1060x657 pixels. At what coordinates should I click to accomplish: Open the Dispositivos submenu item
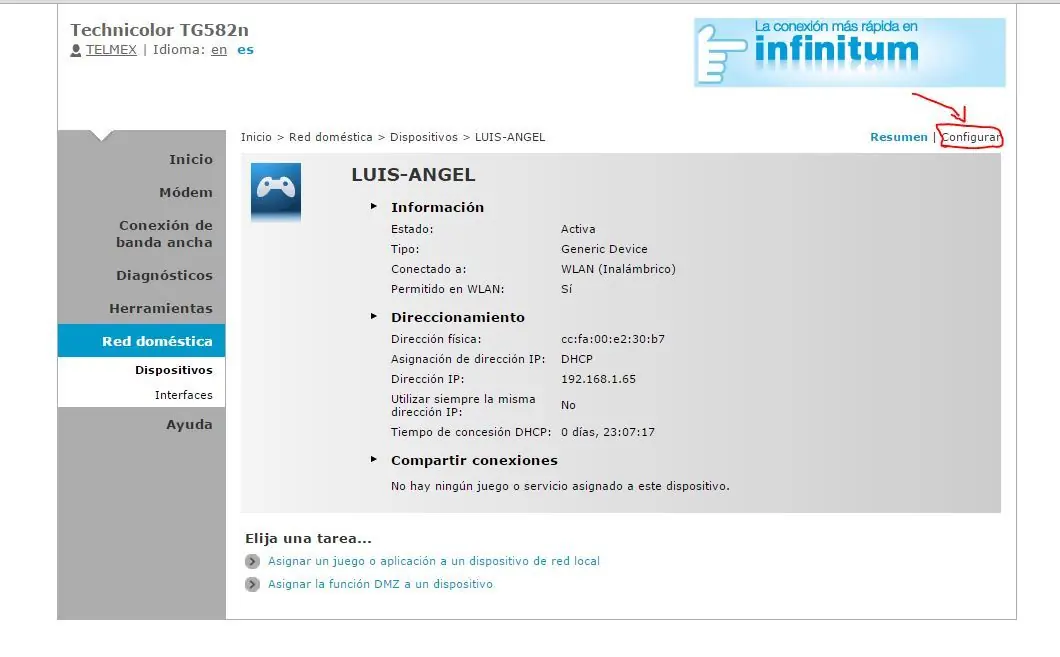(x=174, y=370)
